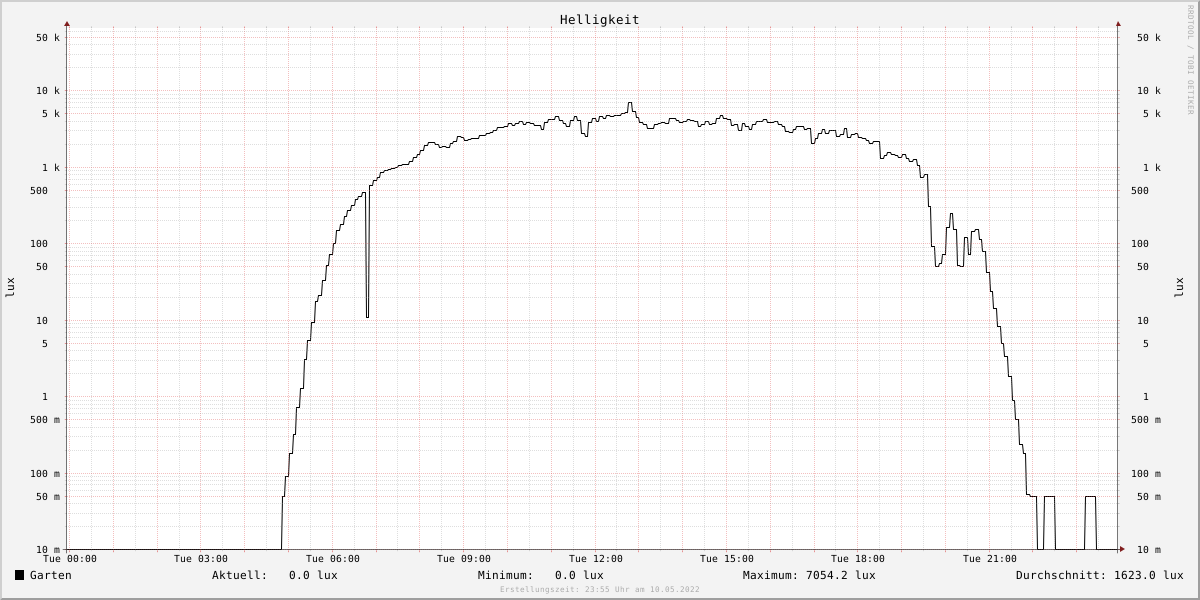Select the "10 m" label on left axis
1200x600 pixels.
[x=48, y=550]
